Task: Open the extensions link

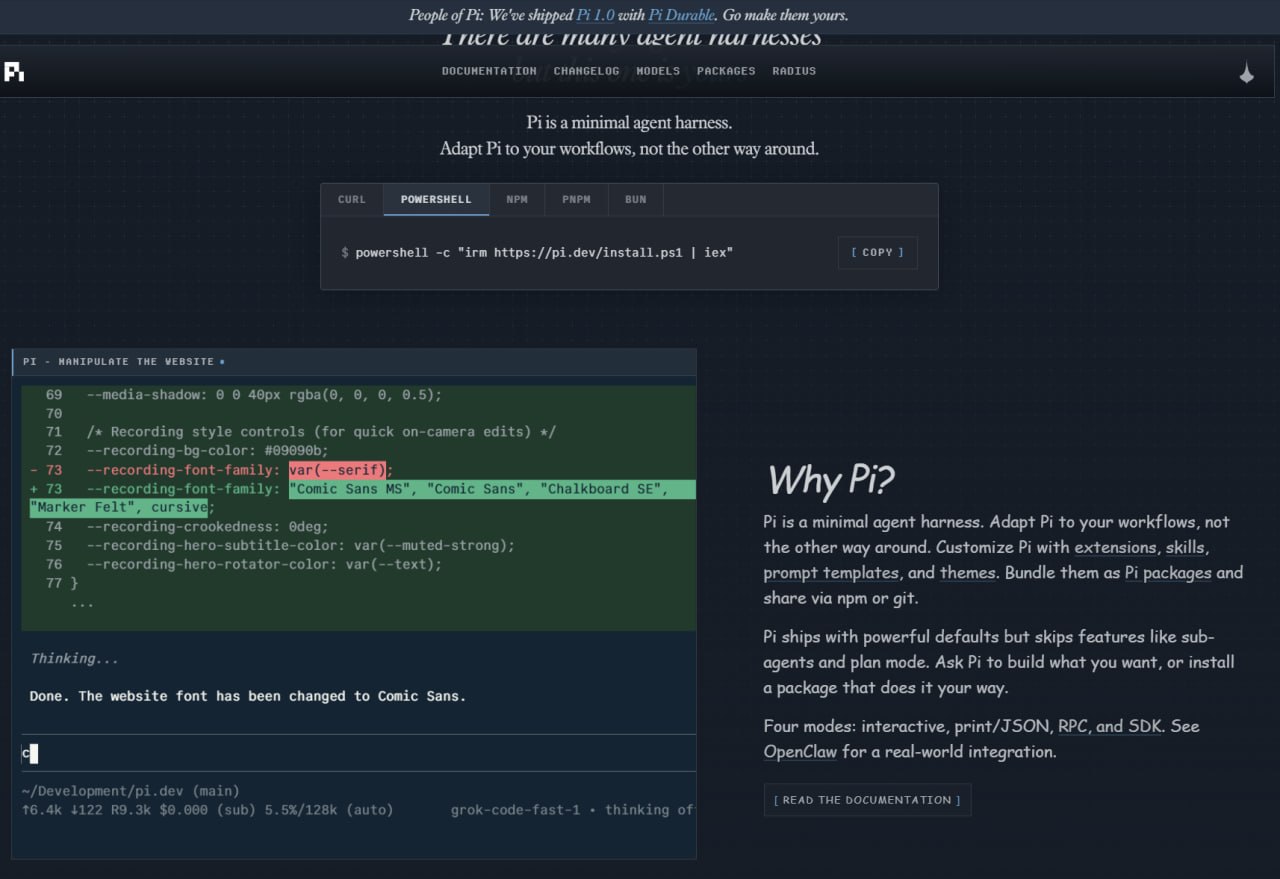Action: tap(1115, 548)
